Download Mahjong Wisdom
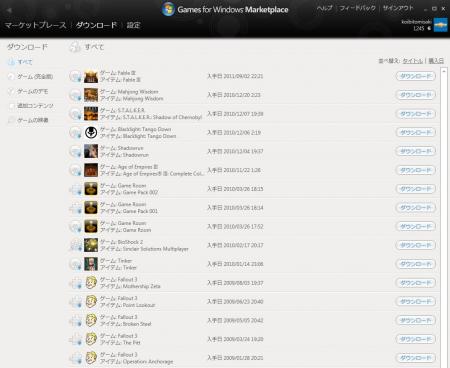Image resolution: width=450 pixels, height=368 pixels. (416, 95)
